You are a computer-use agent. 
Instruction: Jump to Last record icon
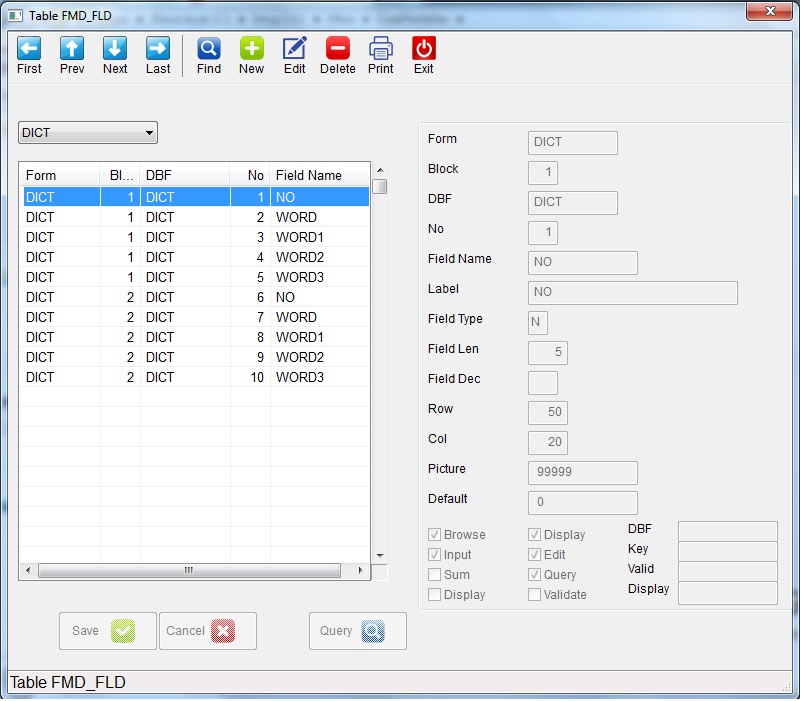158,48
